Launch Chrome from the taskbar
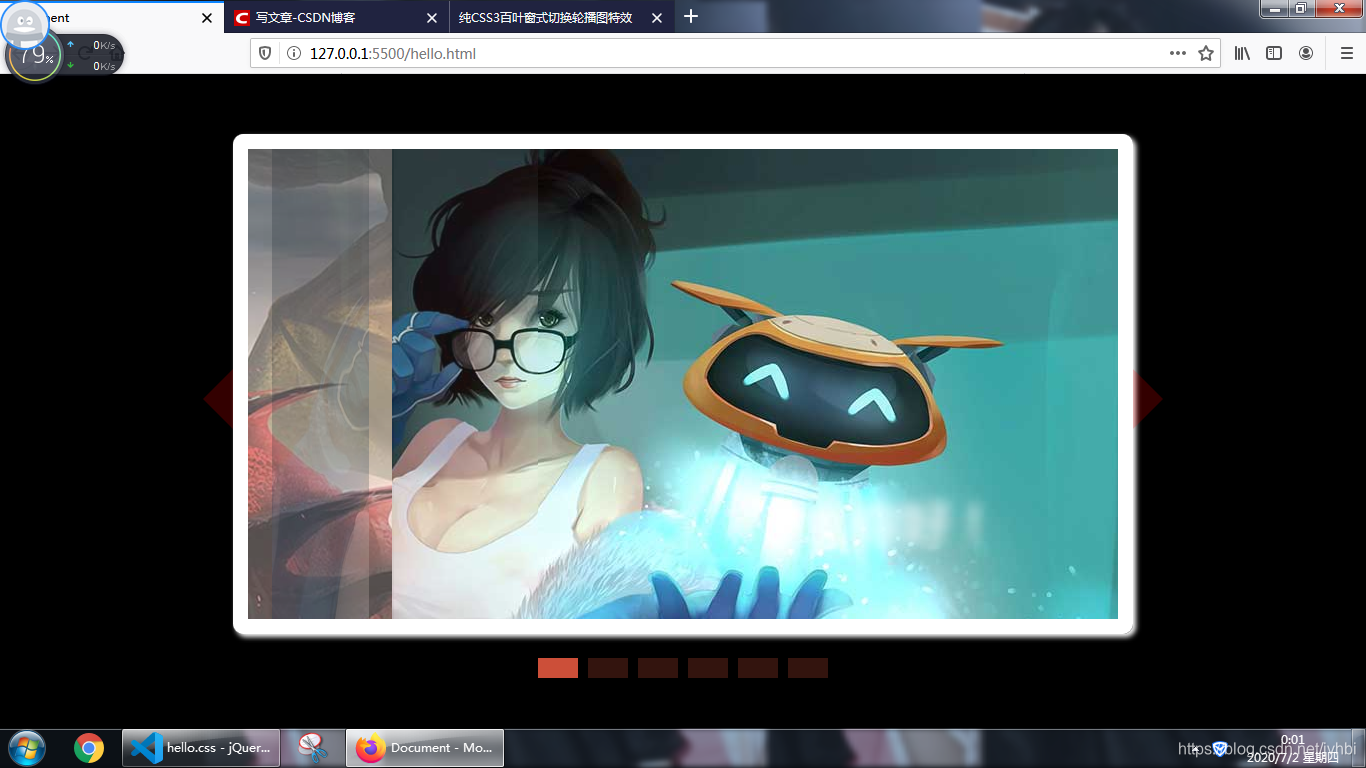Viewport: 1366px width, 768px height. [89, 748]
